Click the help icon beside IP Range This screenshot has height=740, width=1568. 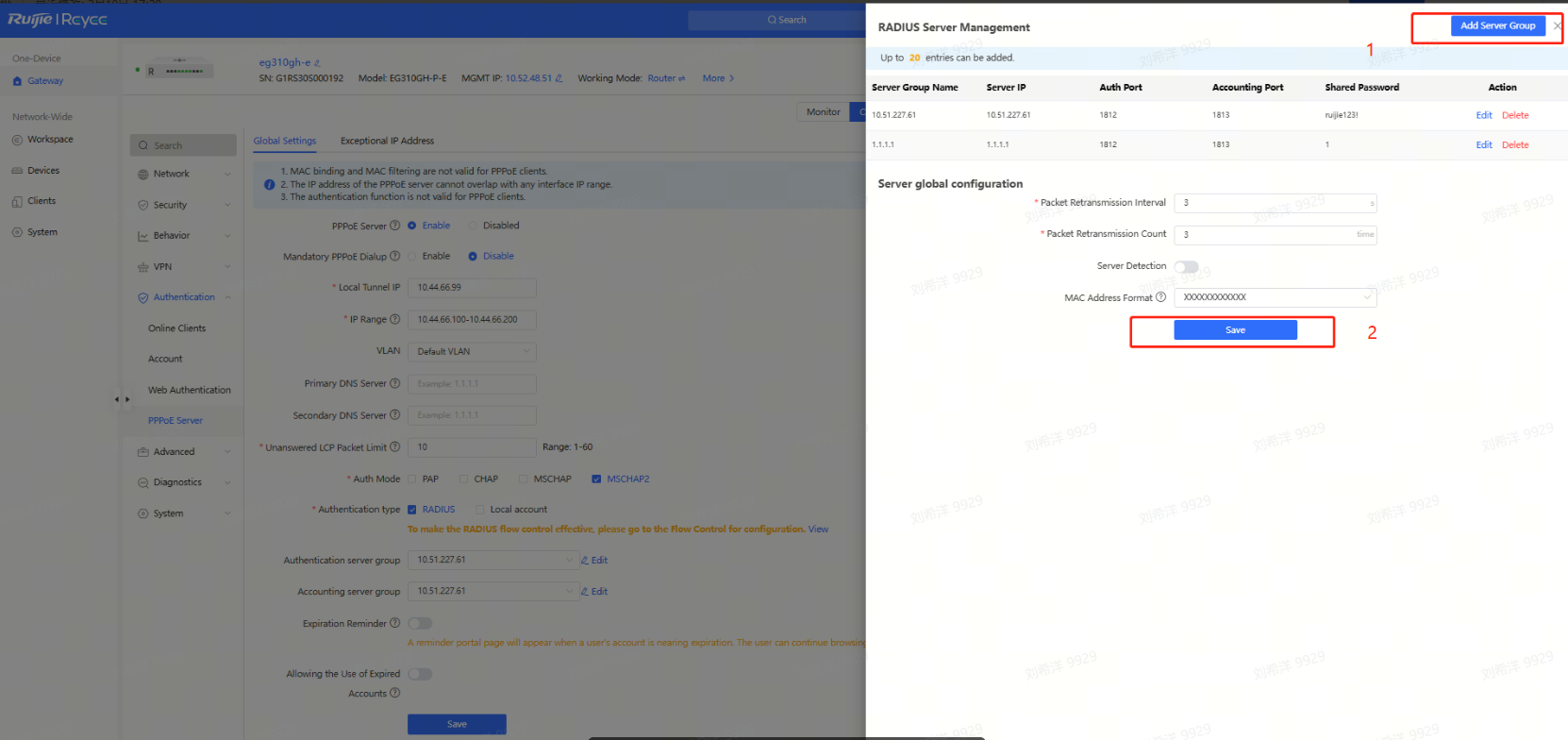pos(394,319)
